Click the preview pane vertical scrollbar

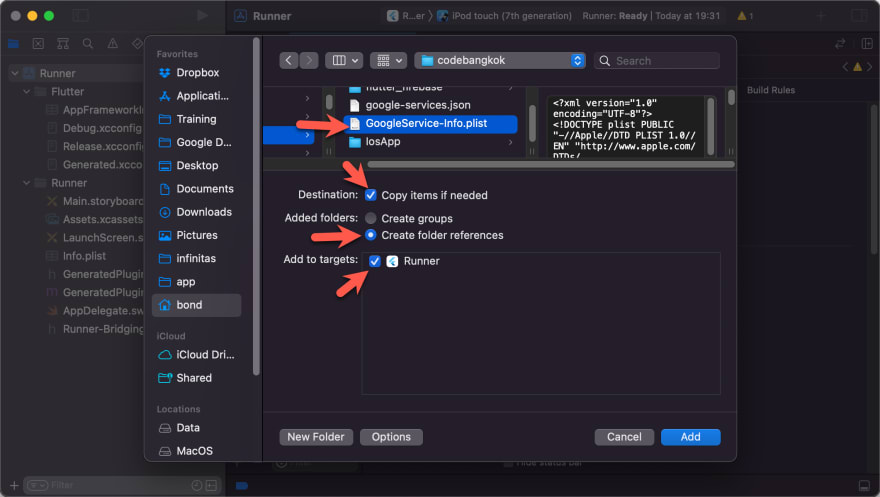[711, 126]
